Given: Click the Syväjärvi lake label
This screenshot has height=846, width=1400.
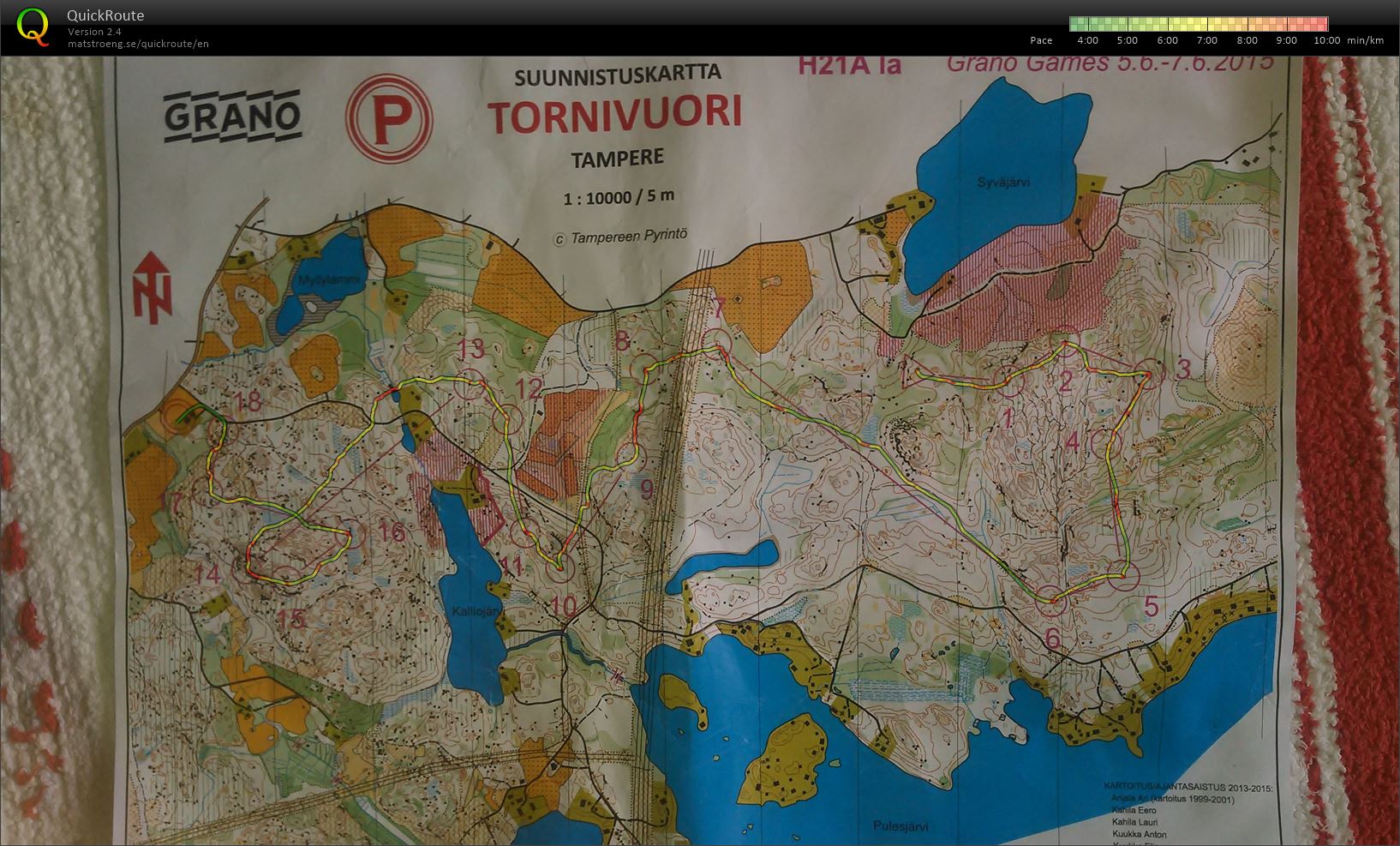Looking at the screenshot, I should [x=1003, y=183].
